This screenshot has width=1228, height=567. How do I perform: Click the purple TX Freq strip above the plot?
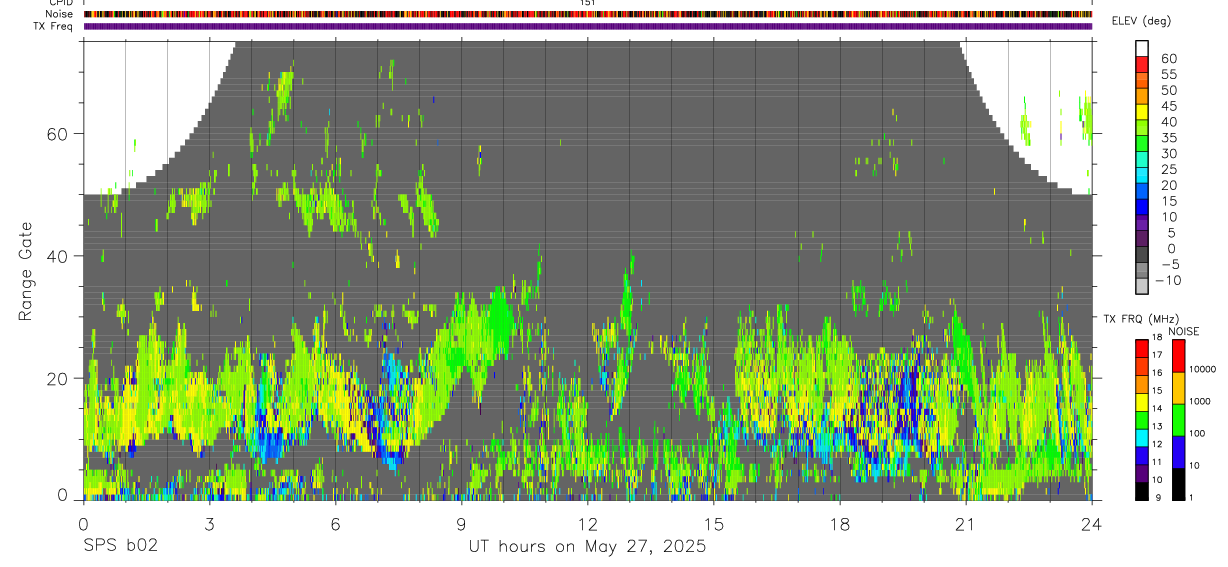click(587, 26)
